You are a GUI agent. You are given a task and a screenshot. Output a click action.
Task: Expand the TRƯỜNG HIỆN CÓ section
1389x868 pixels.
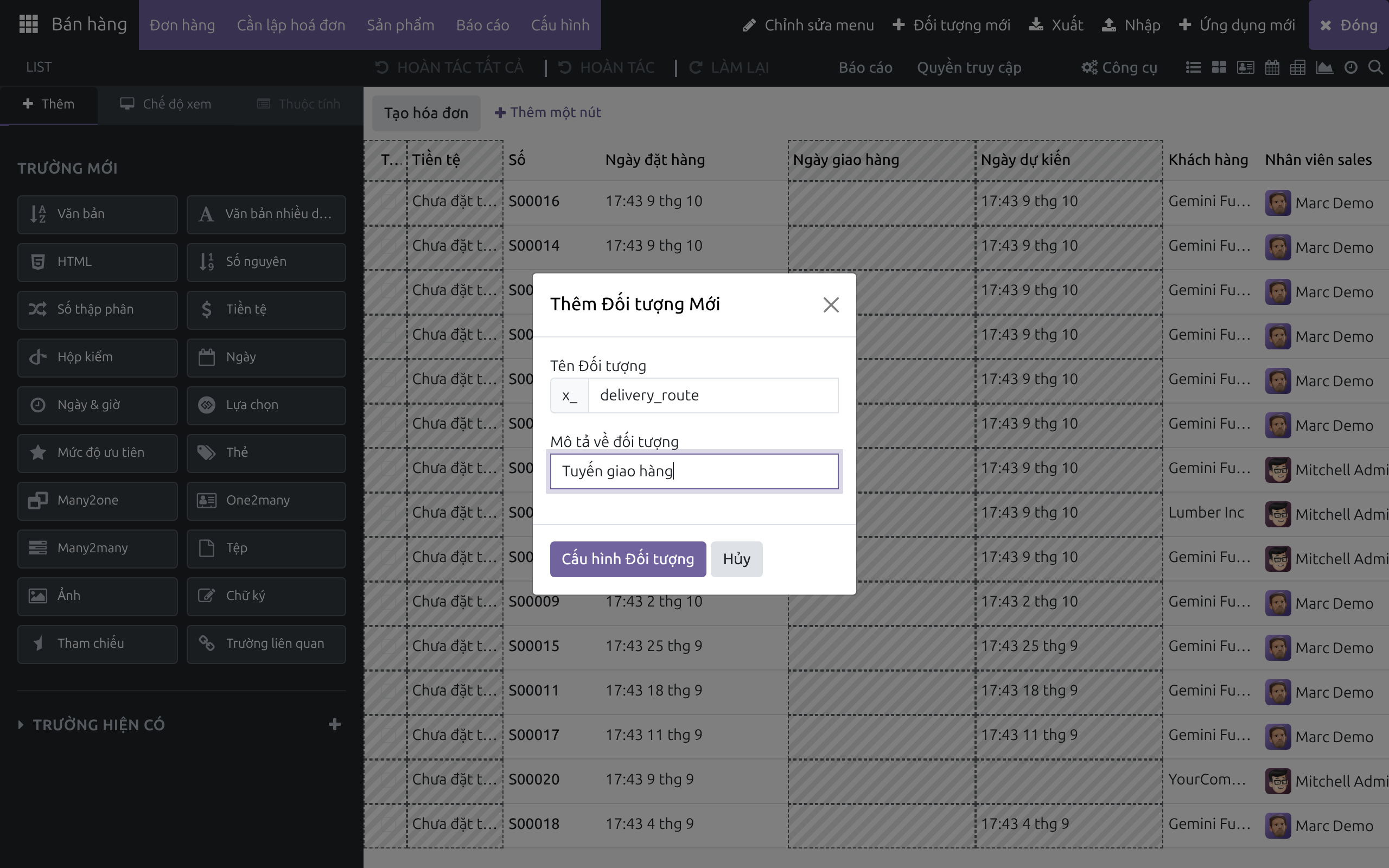pyautogui.click(x=92, y=724)
